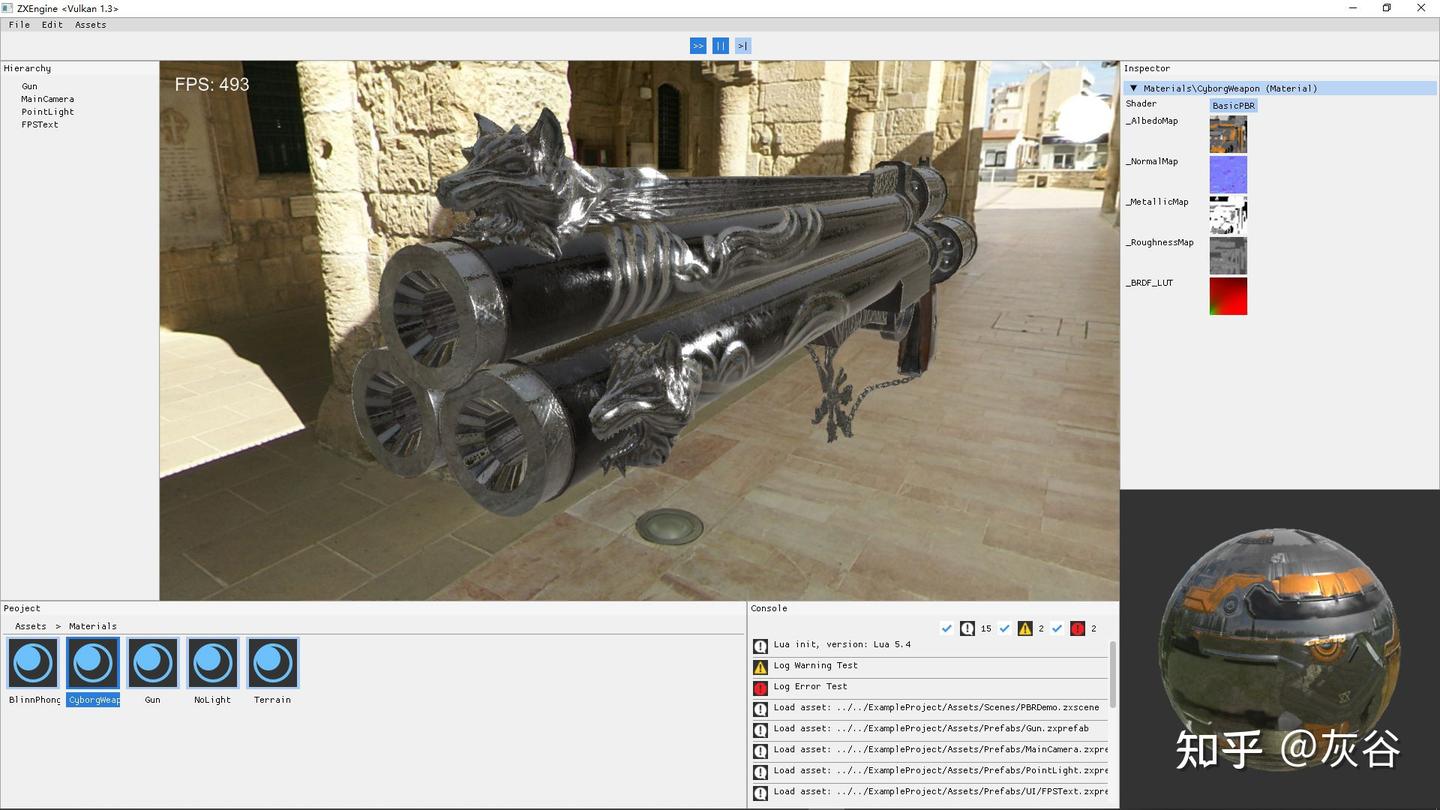Open the Edit menu
Viewport: 1440px width, 810px height.
pos(51,24)
